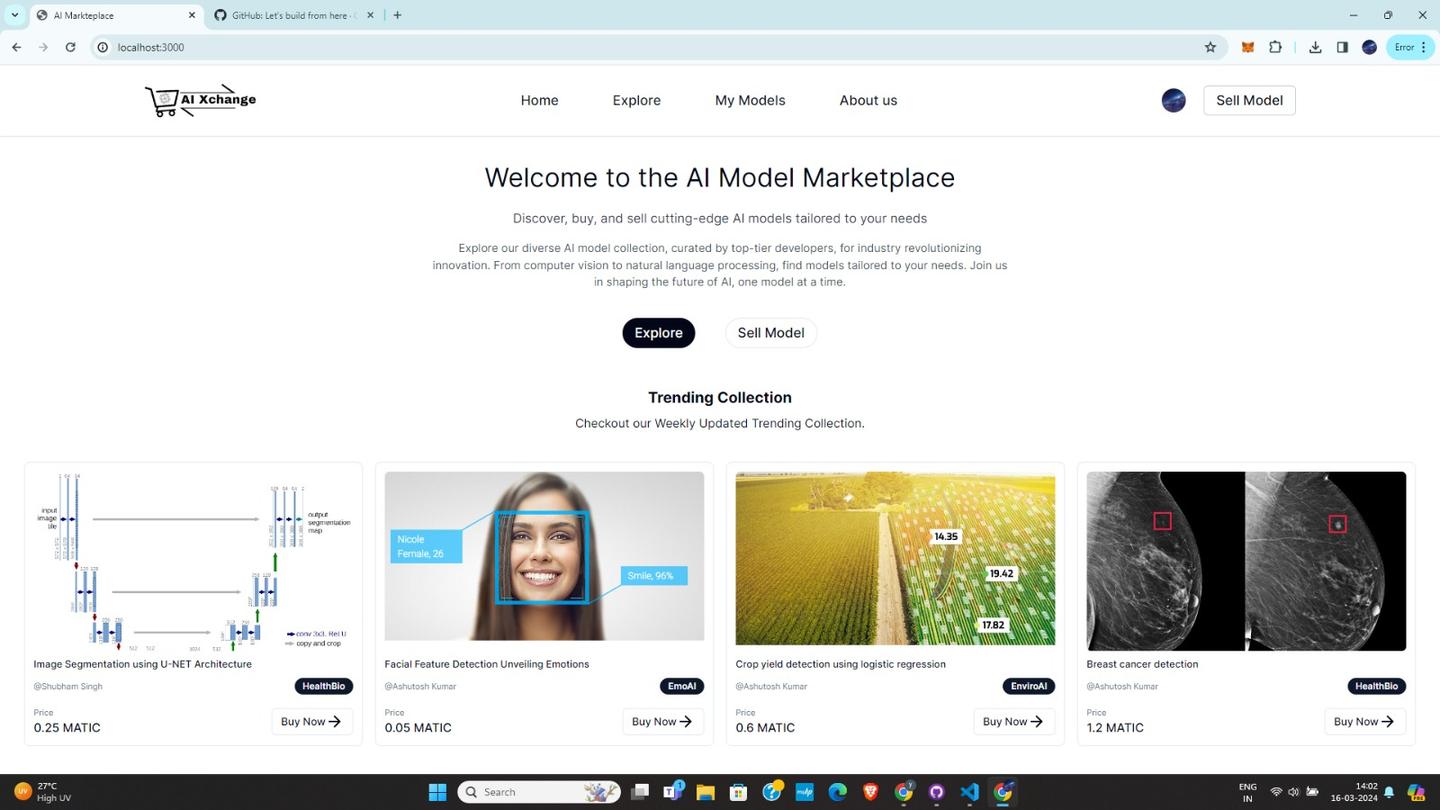The height and width of the screenshot is (810, 1440).
Task: Click the taskbar Search box
Action: coord(539,792)
